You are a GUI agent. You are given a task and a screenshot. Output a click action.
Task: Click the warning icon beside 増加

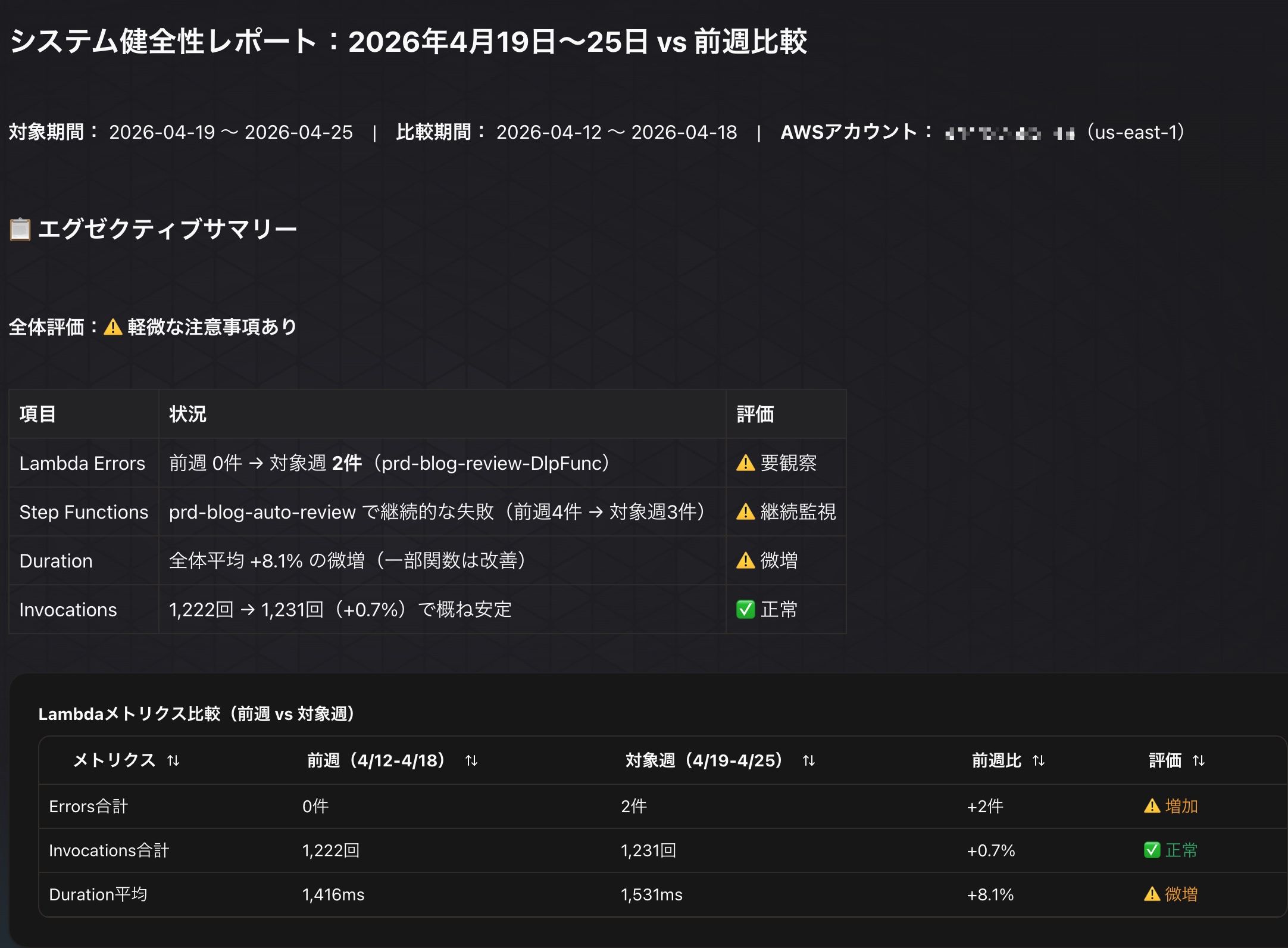1152,806
